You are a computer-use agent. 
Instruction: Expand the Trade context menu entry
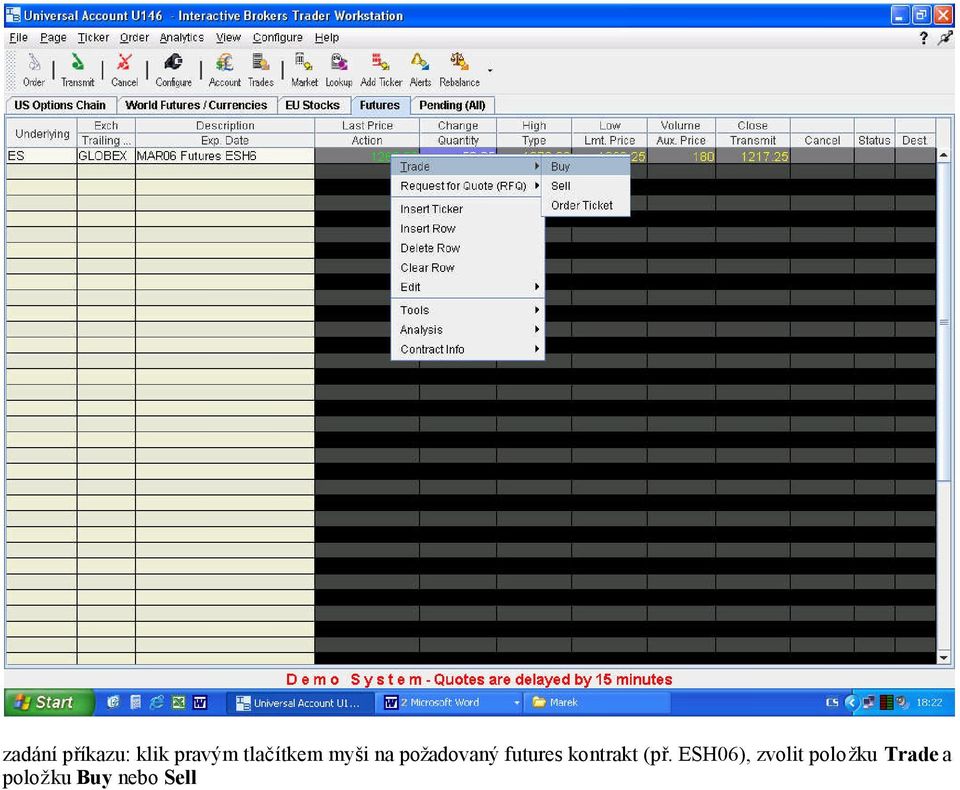coord(468,167)
